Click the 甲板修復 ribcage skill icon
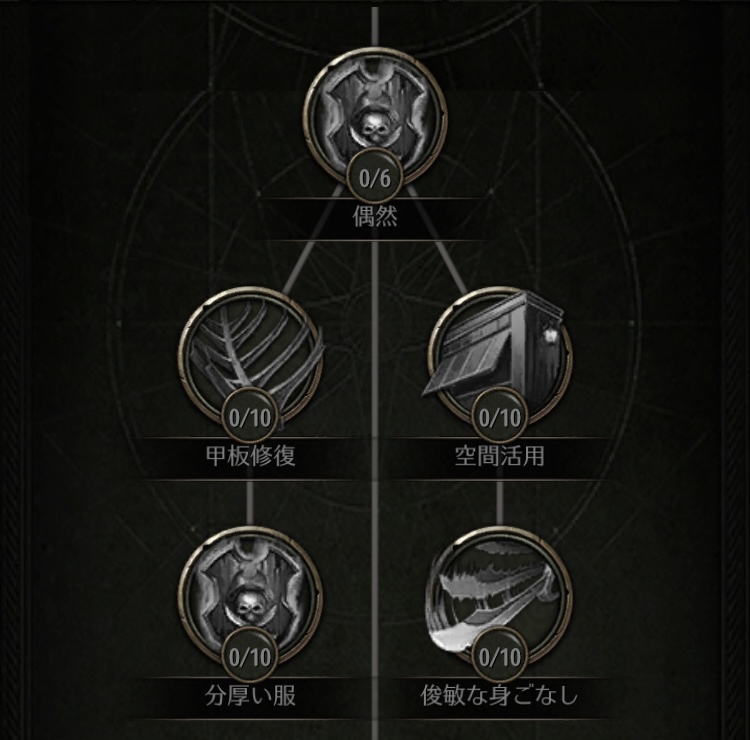The height and width of the screenshot is (740, 750). click(250, 359)
